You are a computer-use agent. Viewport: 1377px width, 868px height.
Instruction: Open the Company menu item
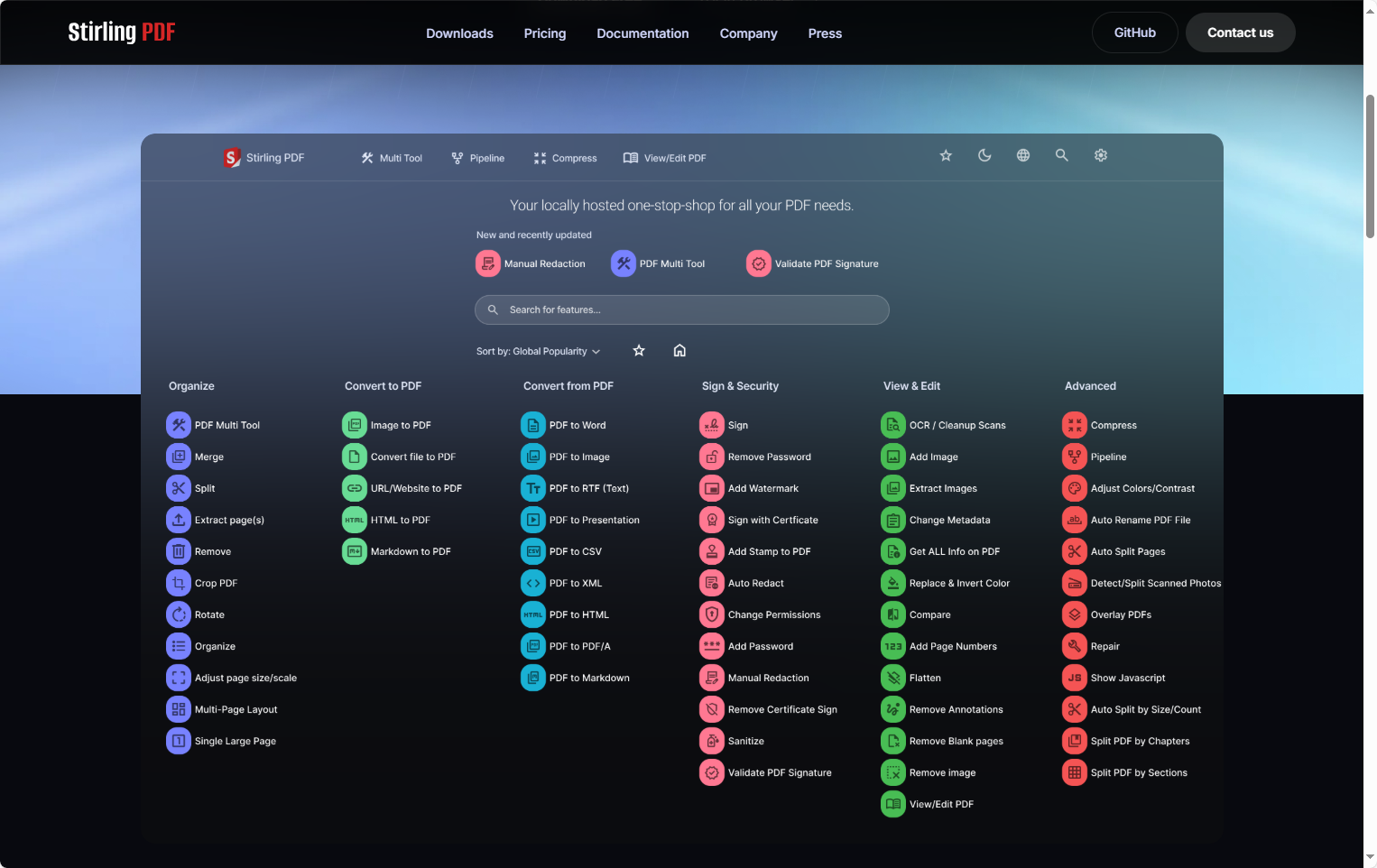coord(748,33)
